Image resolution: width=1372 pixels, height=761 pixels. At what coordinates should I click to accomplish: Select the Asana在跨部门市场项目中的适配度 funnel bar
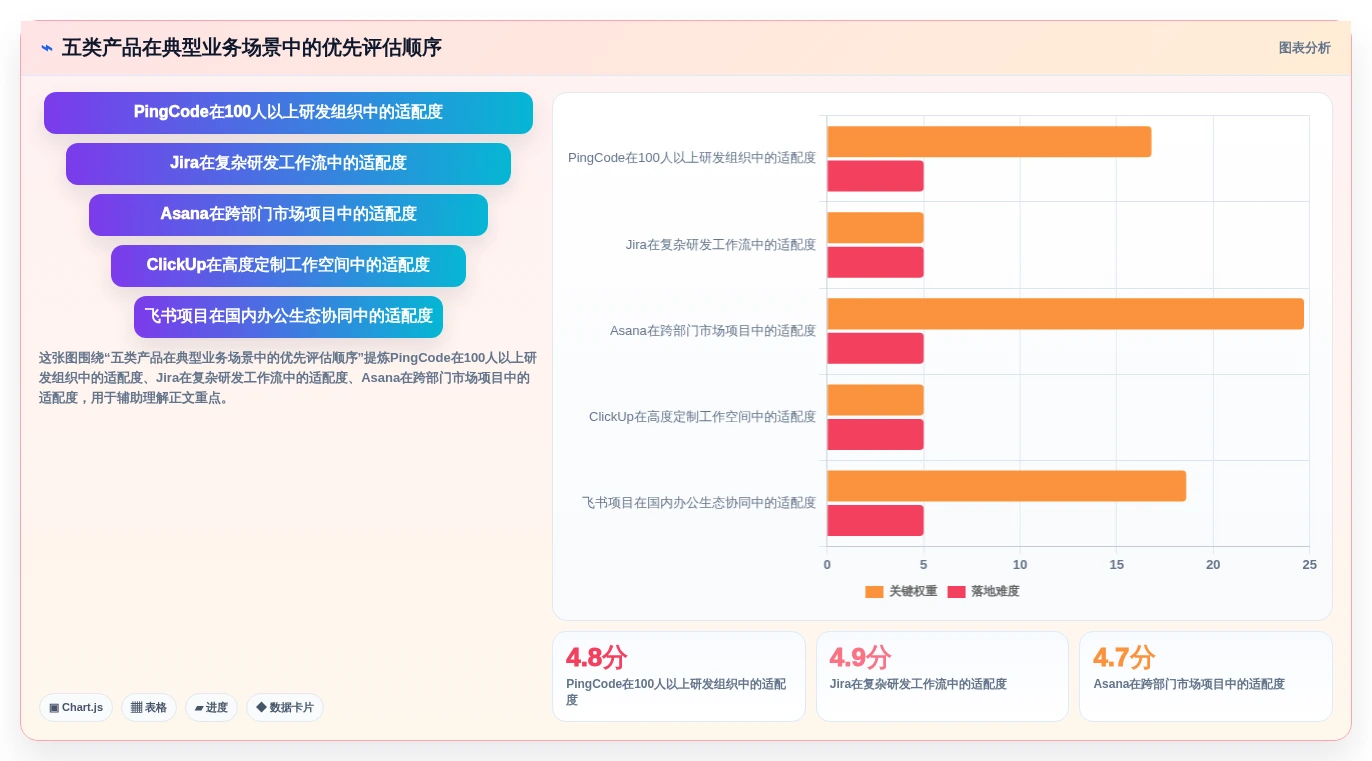(288, 215)
